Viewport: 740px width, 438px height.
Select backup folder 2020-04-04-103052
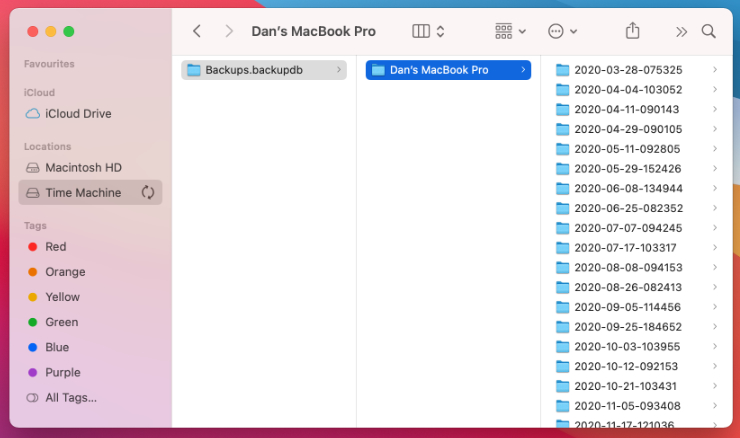click(x=637, y=90)
